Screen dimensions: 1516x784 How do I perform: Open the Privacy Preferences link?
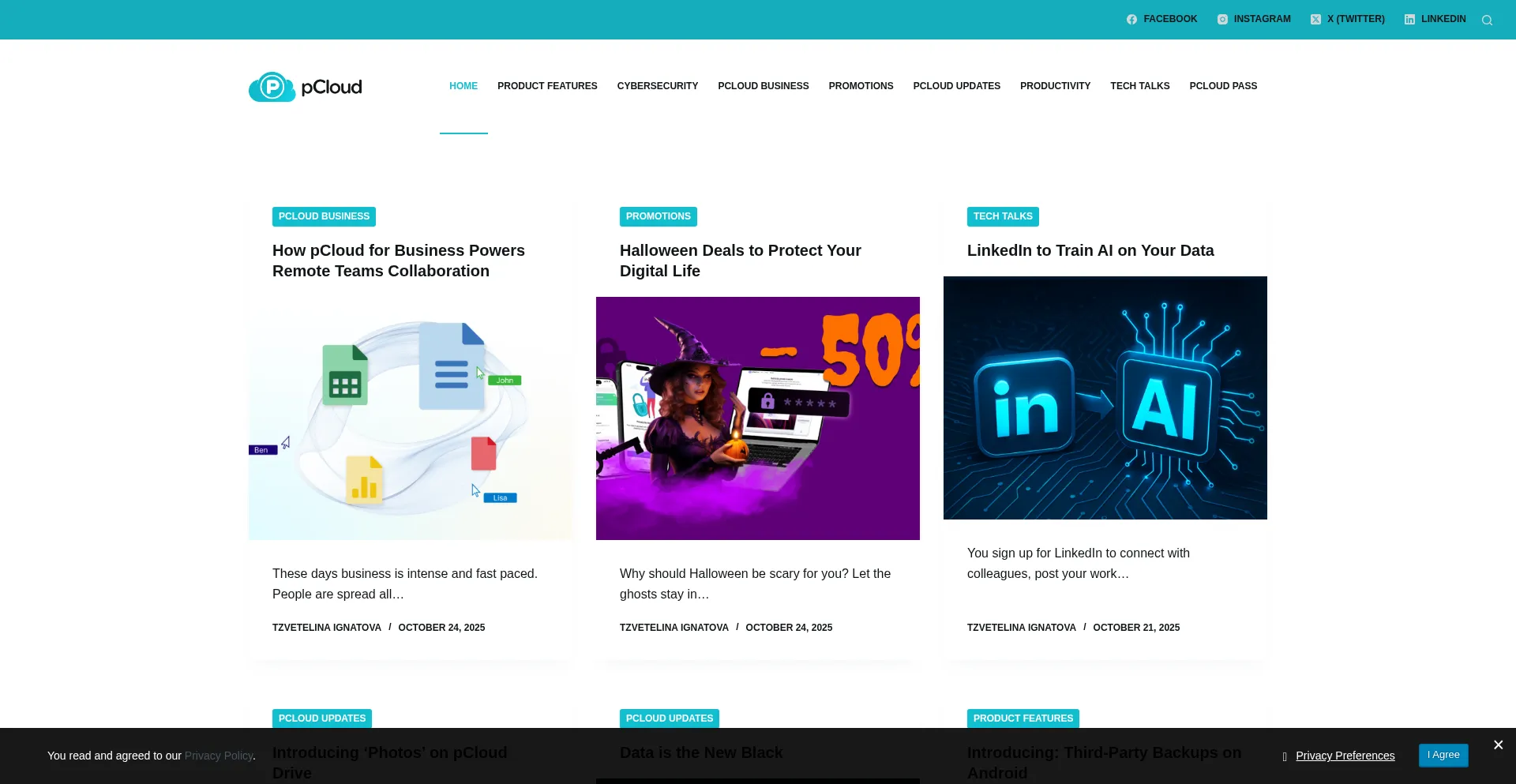click(1345, 756)
